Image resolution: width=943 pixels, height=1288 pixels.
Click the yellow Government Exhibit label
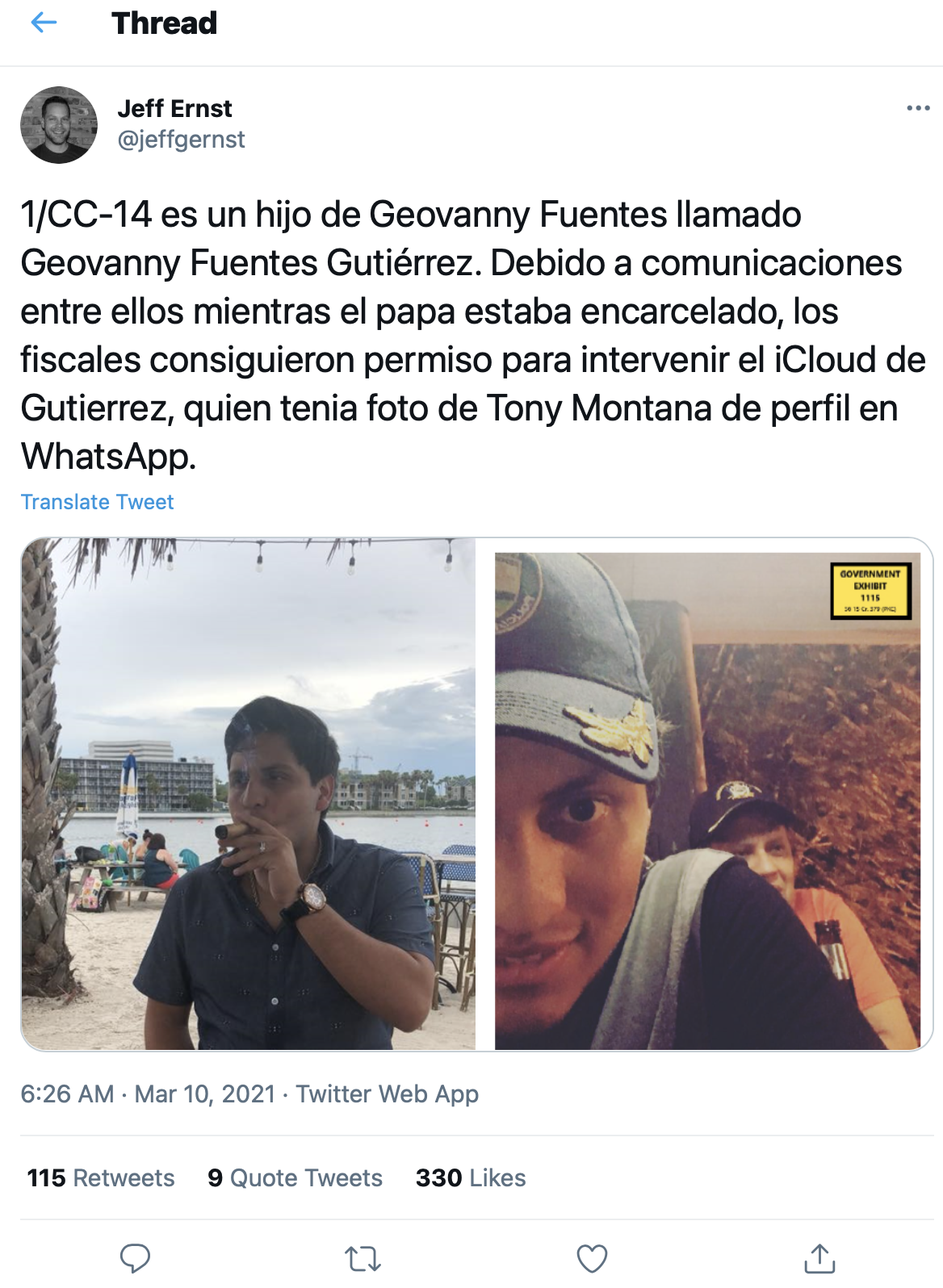[x=870, y=592]
